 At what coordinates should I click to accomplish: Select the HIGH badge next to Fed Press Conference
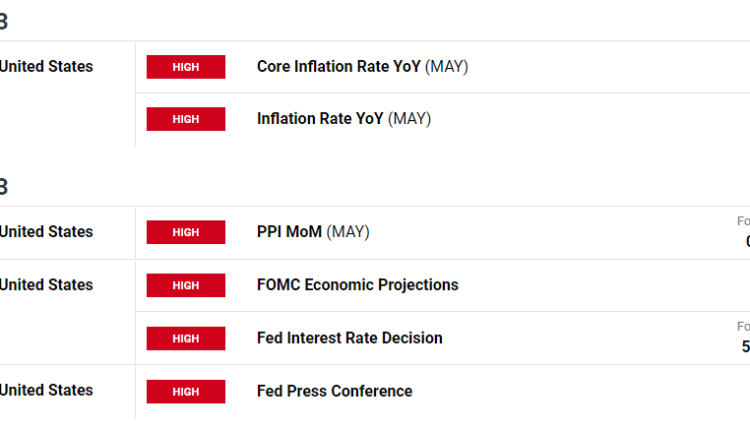(186, 391)
